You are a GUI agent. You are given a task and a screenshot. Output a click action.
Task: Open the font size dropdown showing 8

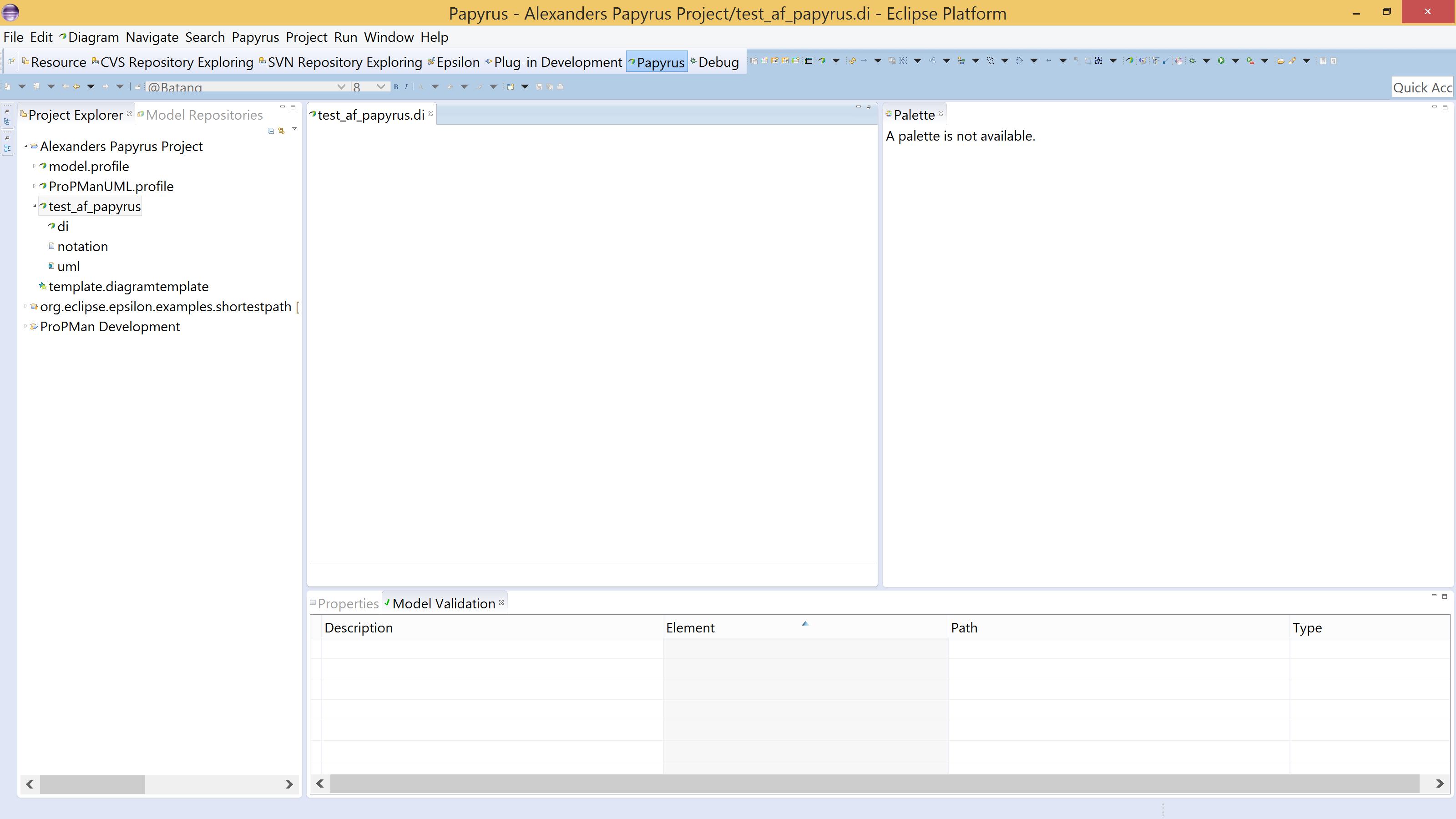[380, 86]
